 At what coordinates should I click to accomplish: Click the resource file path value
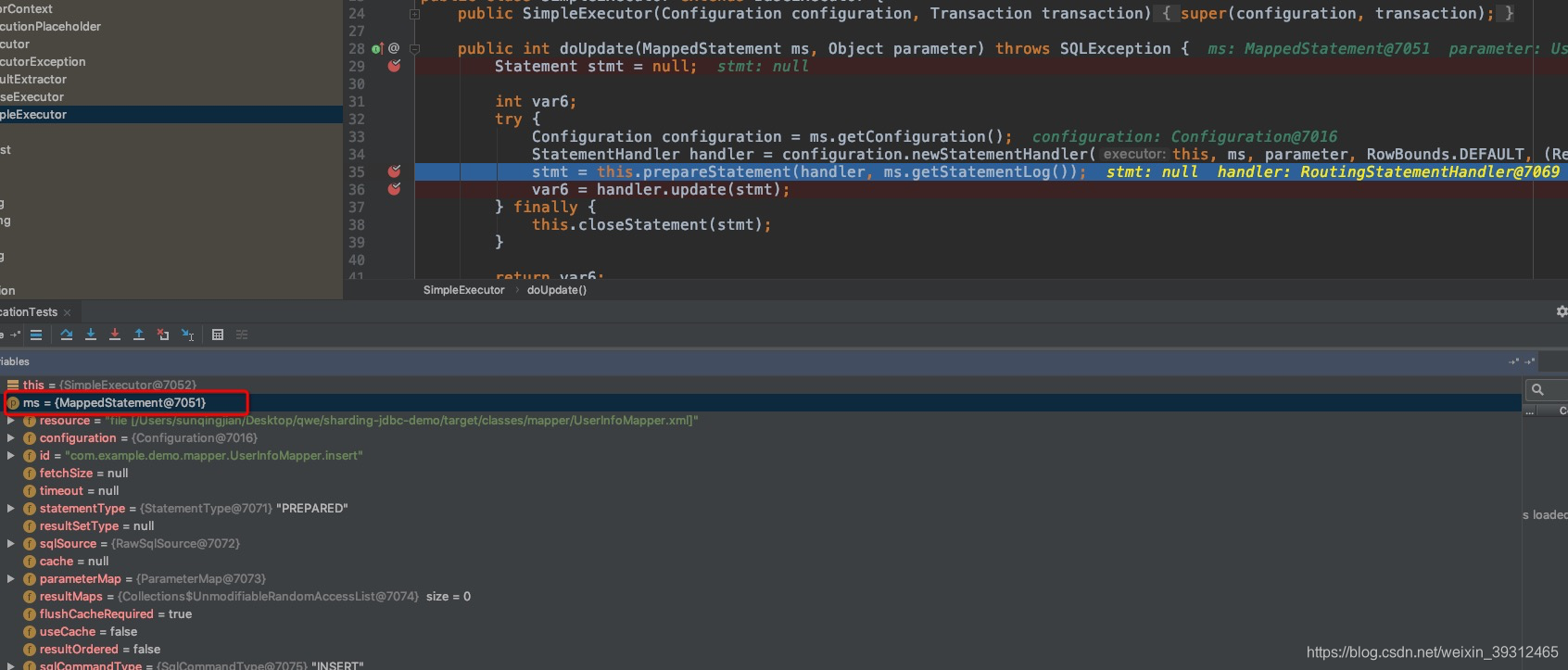pos(402,420)
